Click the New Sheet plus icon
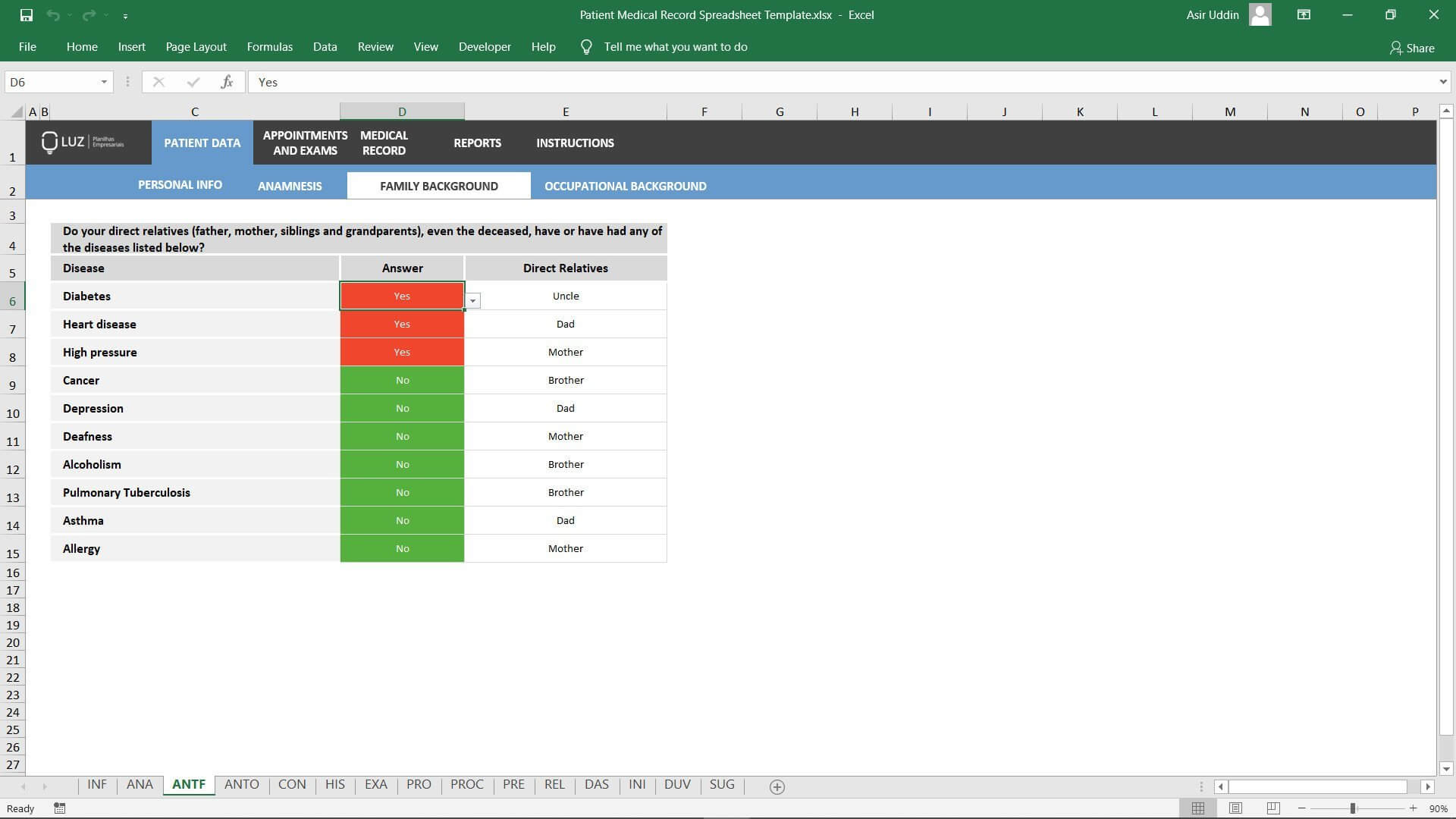Screen dimensions: 1456x819 coord(777,787)
